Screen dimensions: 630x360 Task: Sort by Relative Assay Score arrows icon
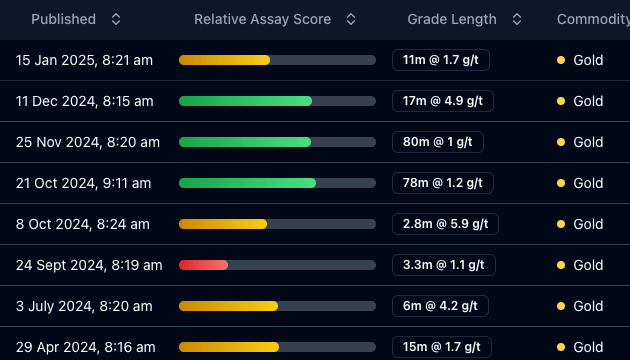click(351, 19)
